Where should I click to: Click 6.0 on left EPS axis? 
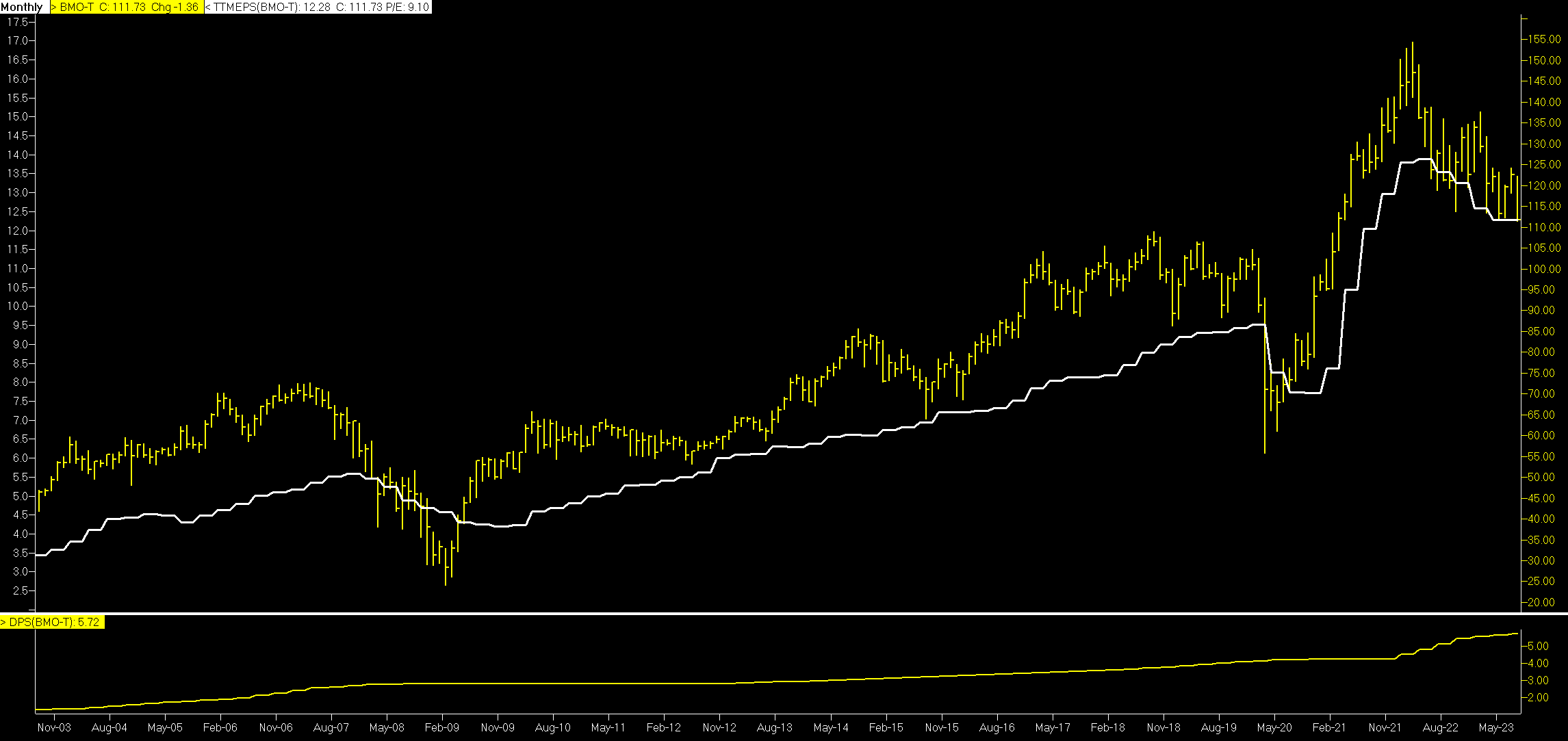(21, 458)
